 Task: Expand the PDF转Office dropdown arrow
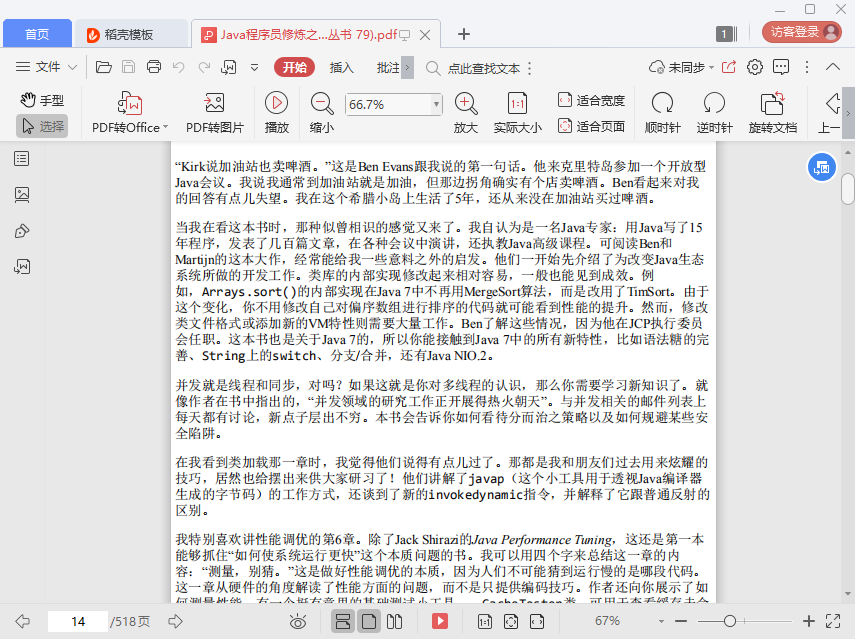pos(165,127)
